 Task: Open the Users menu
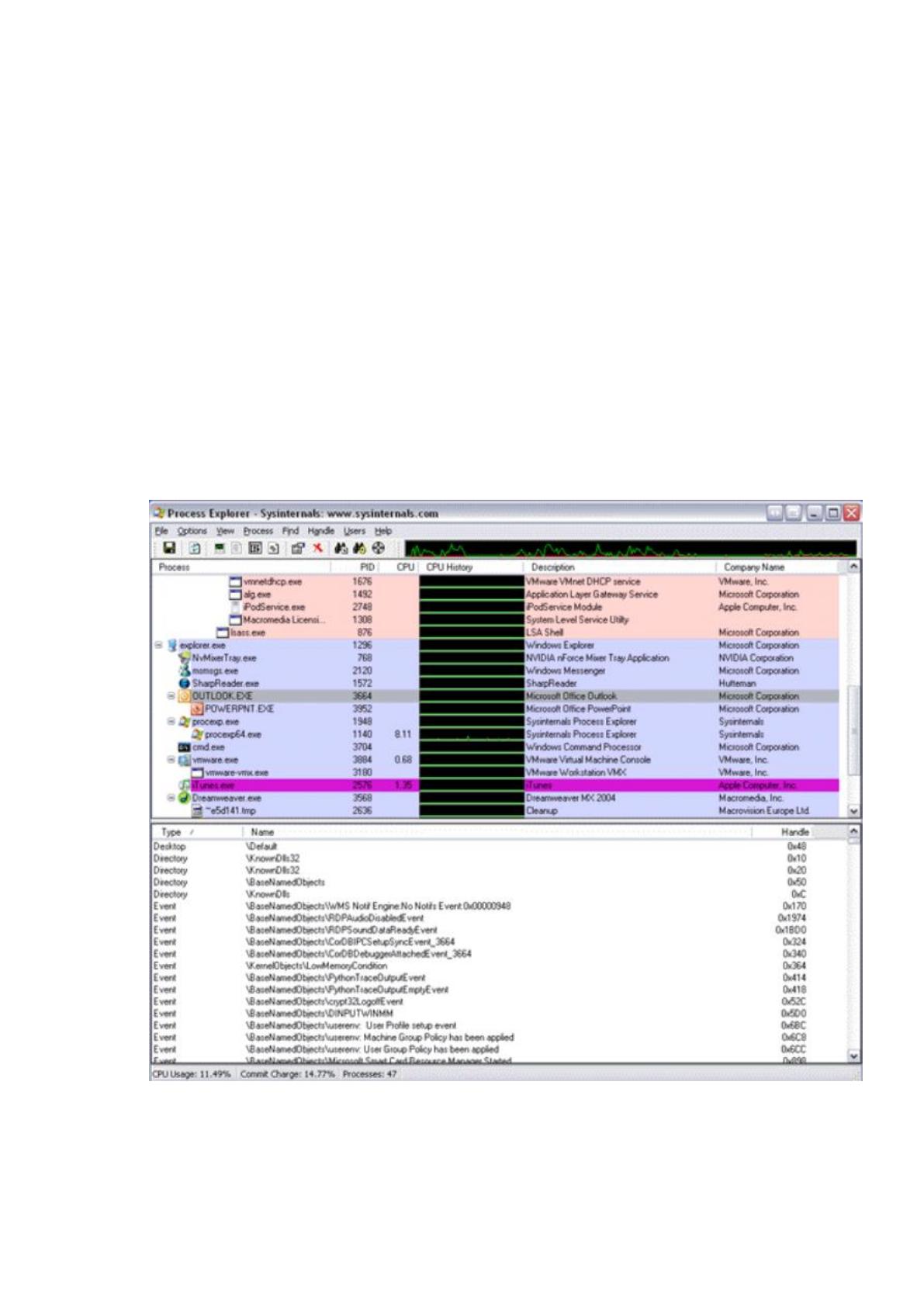[355, 531]
